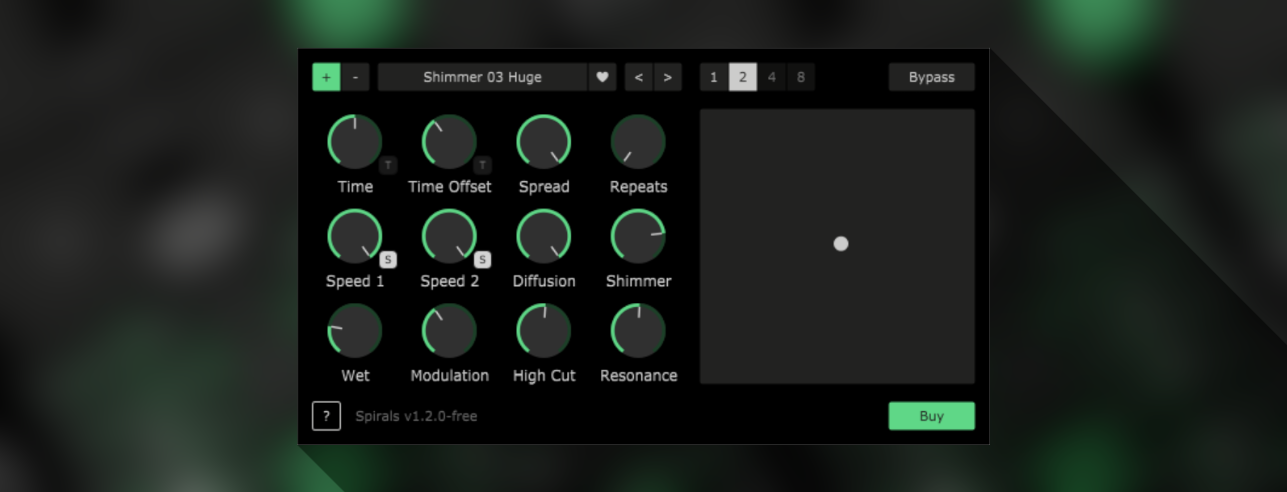Viewport: 1287px width, 492px height.
Task: Go to next preset with right arrow
Action: point(667,77)
